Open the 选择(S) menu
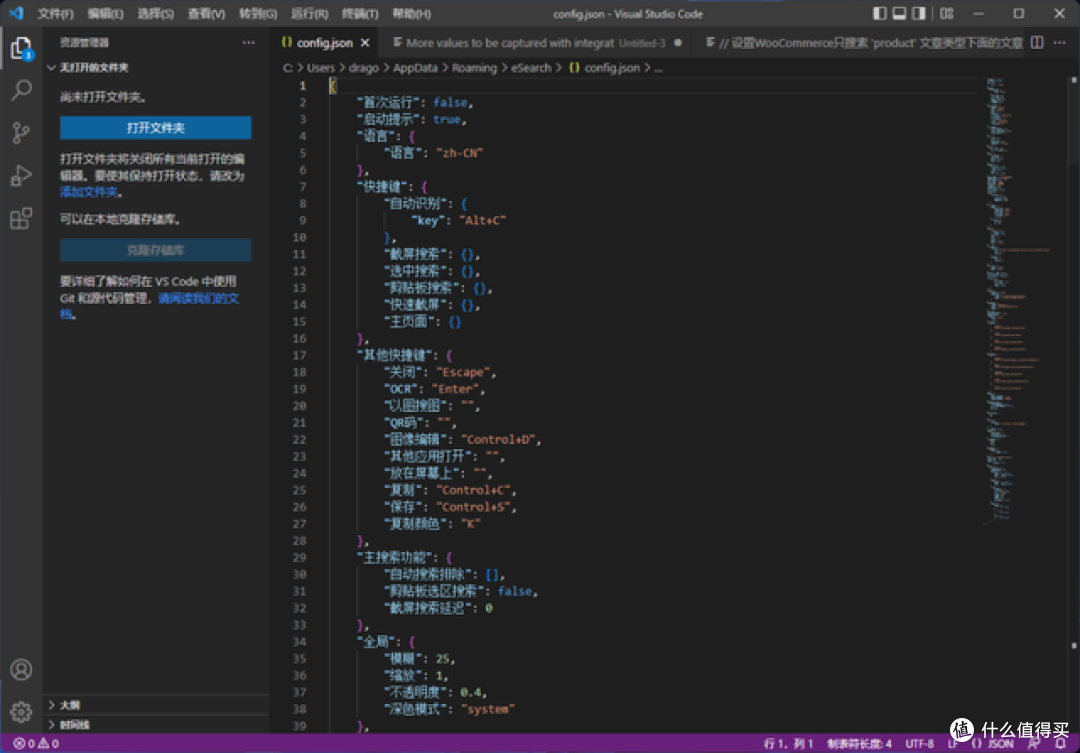This screenshot has height=753, width=1080. [x=156, y=14]
